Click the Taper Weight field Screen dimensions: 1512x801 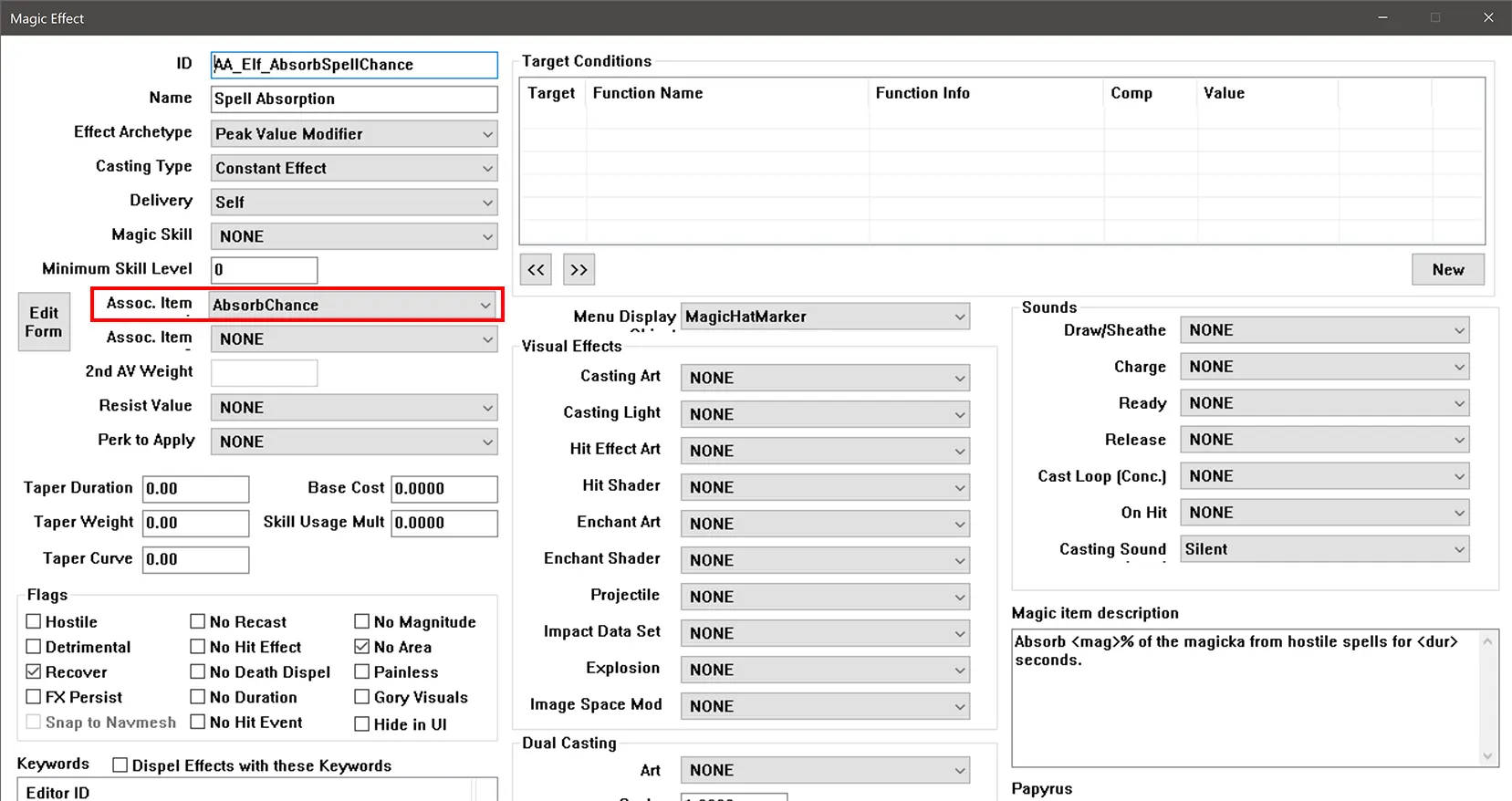[195, 523]
